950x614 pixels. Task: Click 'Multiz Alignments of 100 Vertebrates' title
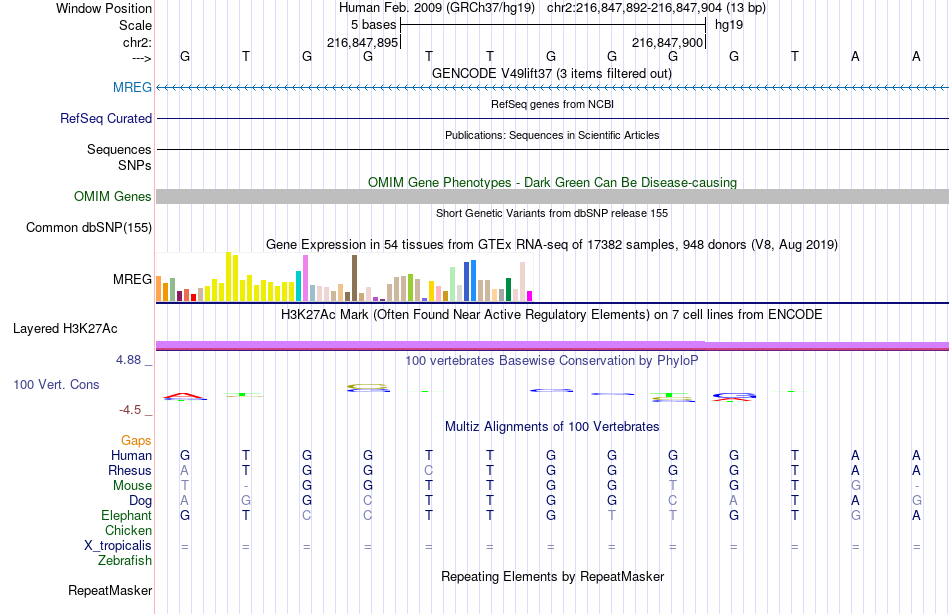[x=552, y=427]
